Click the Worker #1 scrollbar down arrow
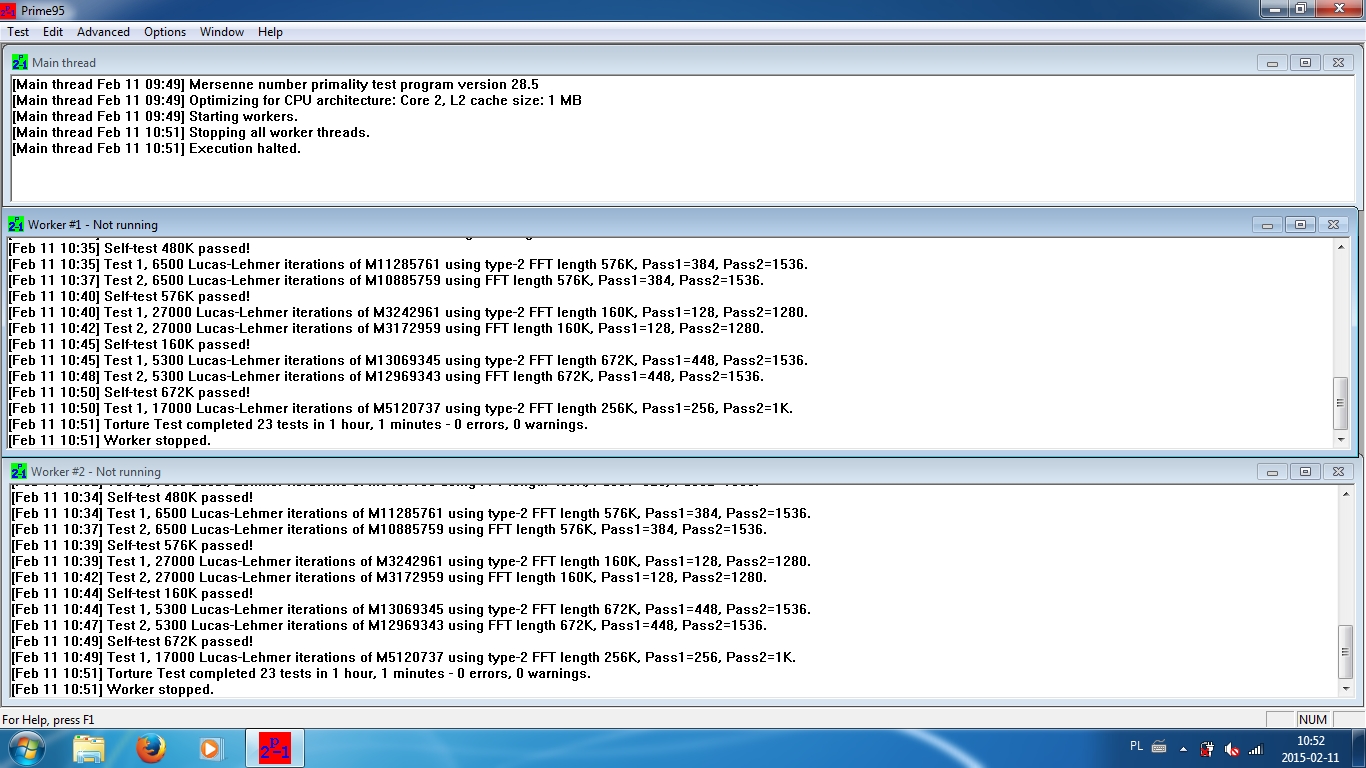The width and height of the screenshot is (1366, 768). click(1342, 440)
